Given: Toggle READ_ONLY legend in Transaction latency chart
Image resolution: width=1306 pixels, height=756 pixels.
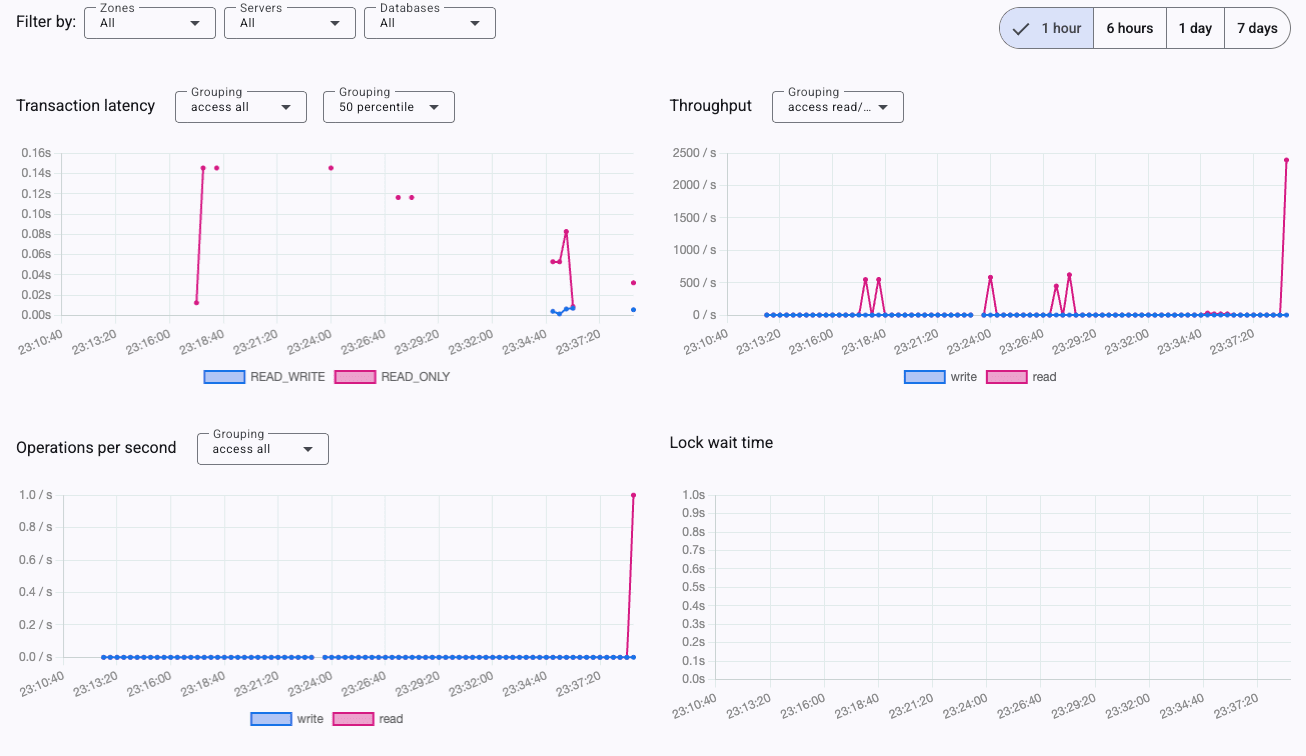Looking at the screenshot, I should [x=392, y=377].
